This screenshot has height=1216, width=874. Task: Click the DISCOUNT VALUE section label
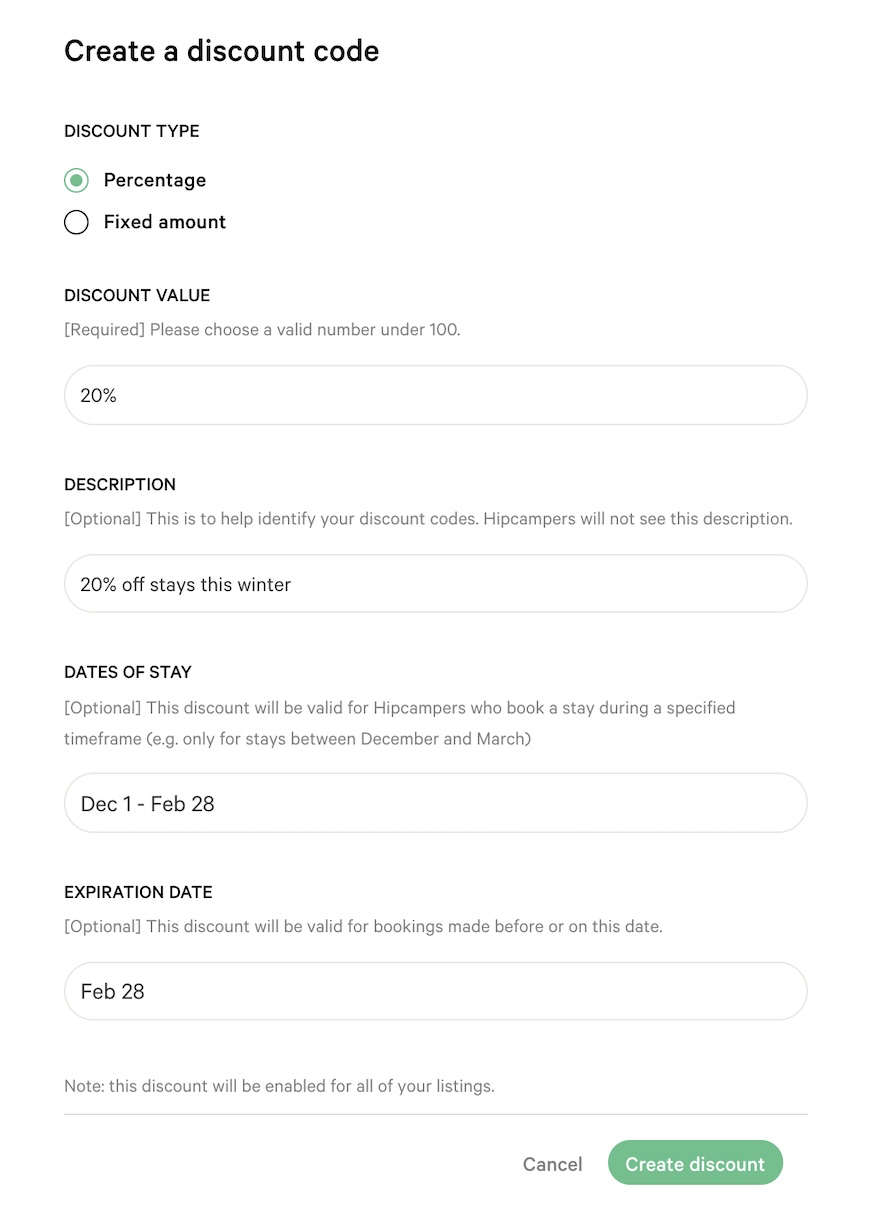pos(137,296)
